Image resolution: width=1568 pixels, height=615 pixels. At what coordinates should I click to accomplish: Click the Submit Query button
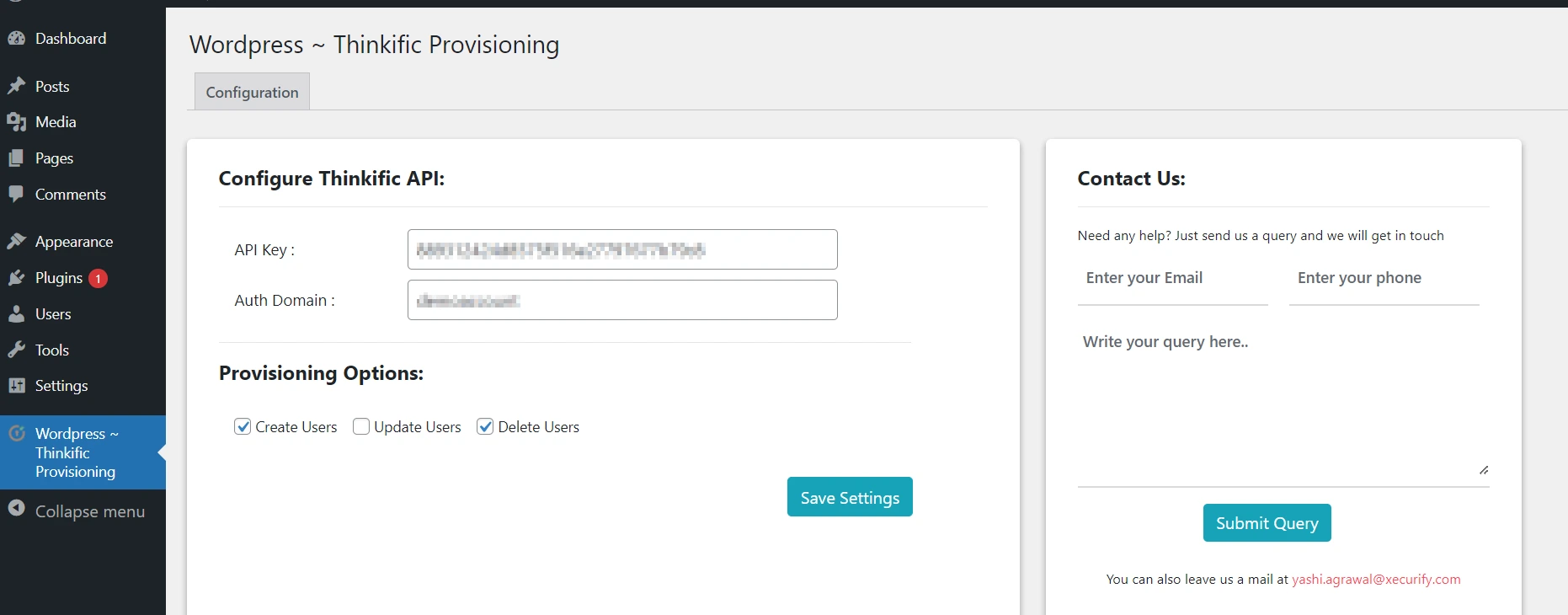[1267, 523]
